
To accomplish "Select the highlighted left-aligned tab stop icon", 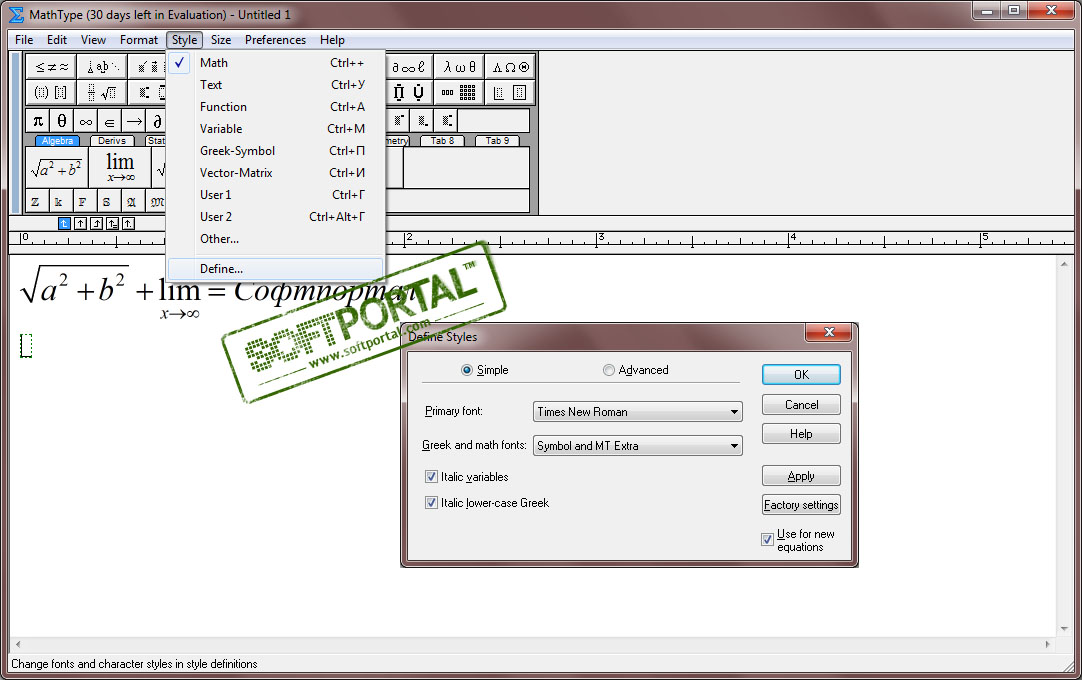I will pos(64,224).
